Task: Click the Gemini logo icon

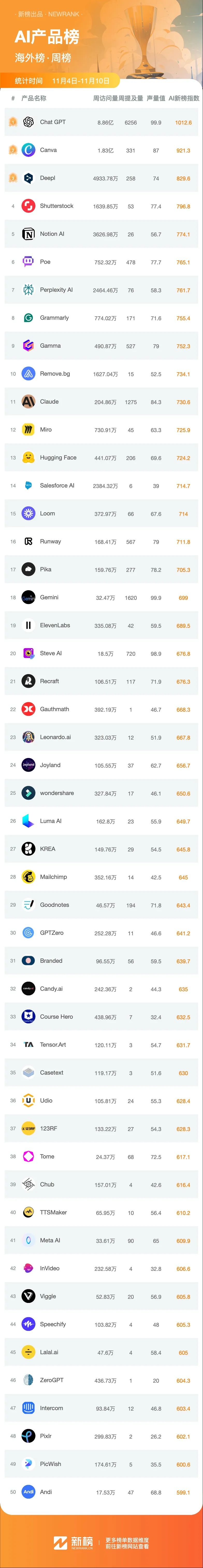Action: 28,598
